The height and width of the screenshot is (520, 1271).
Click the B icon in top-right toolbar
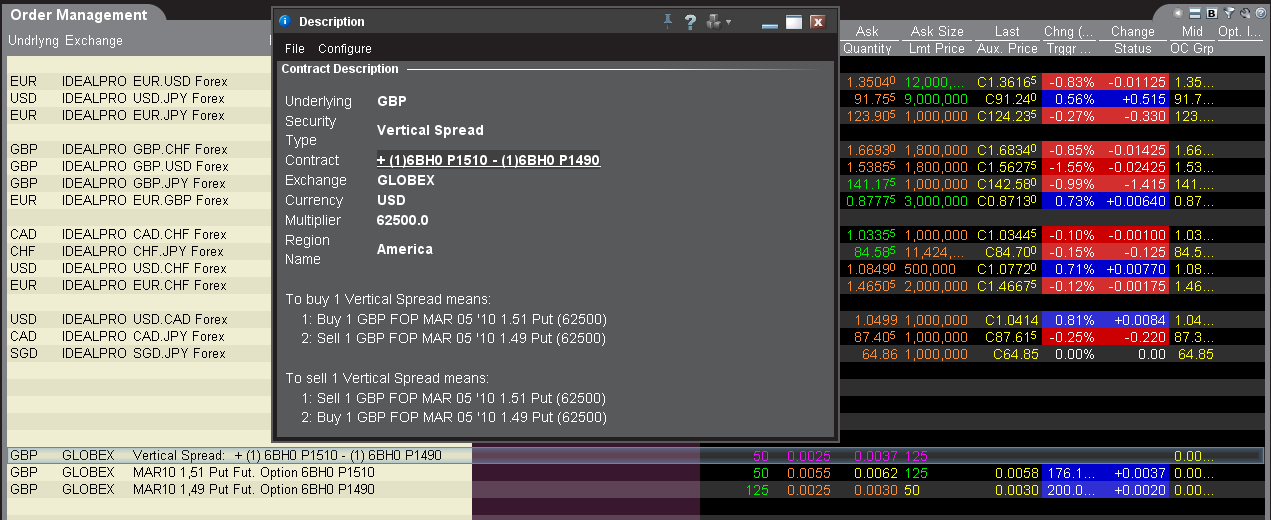pos(1212,13)
